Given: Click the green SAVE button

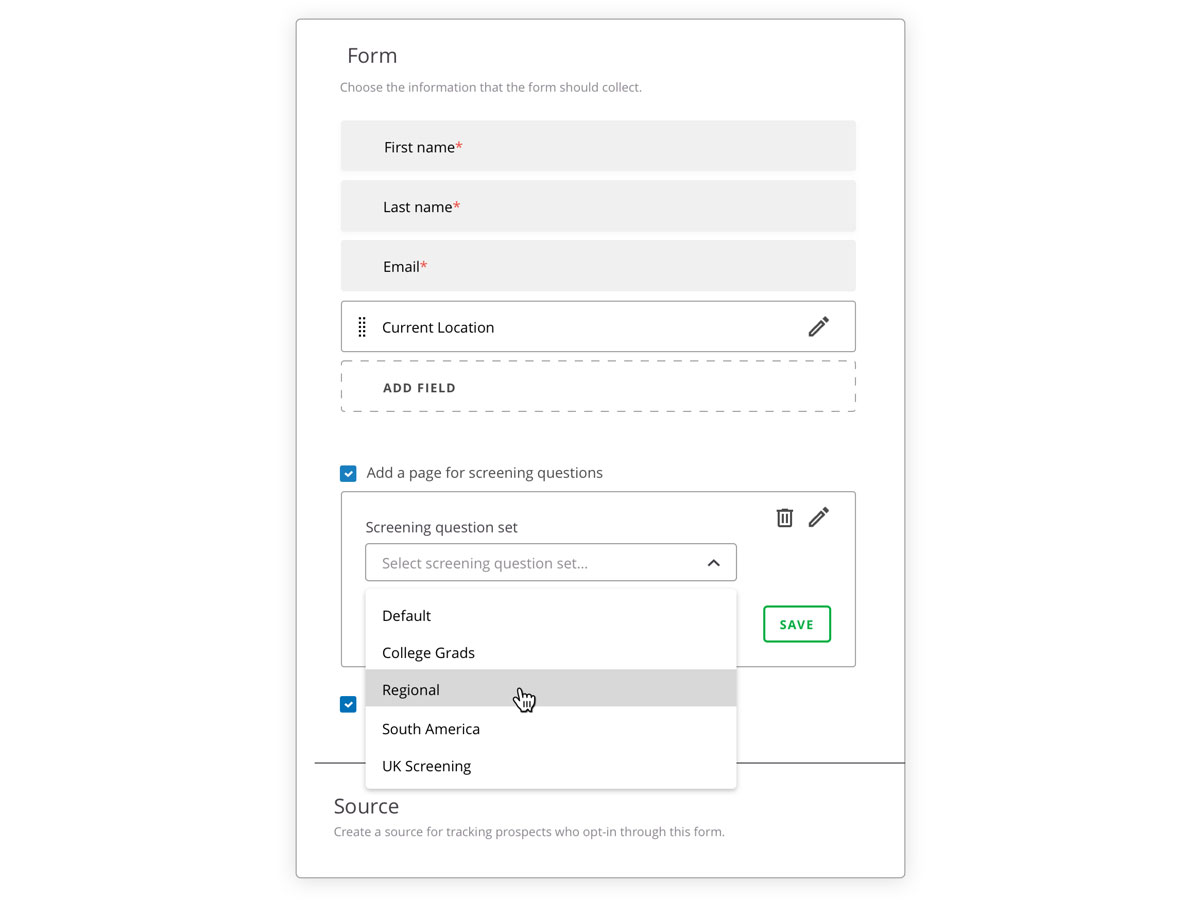Looking at the screenshot, I should click(797, 624).
